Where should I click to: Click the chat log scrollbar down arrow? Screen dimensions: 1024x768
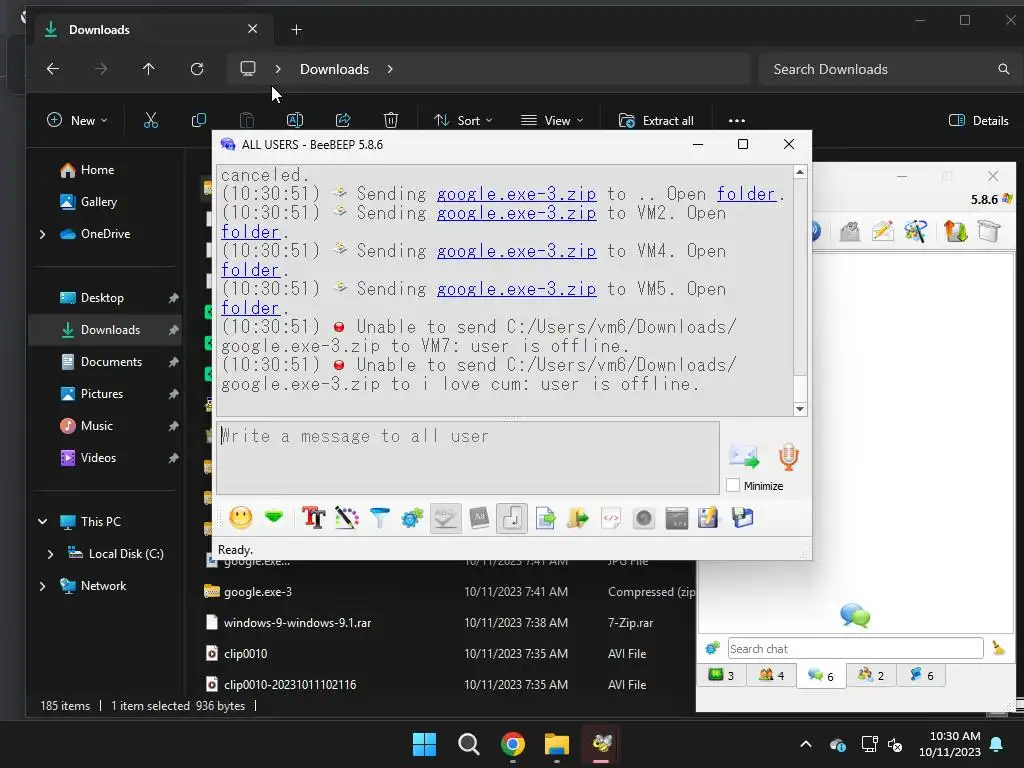click(800, 409)
